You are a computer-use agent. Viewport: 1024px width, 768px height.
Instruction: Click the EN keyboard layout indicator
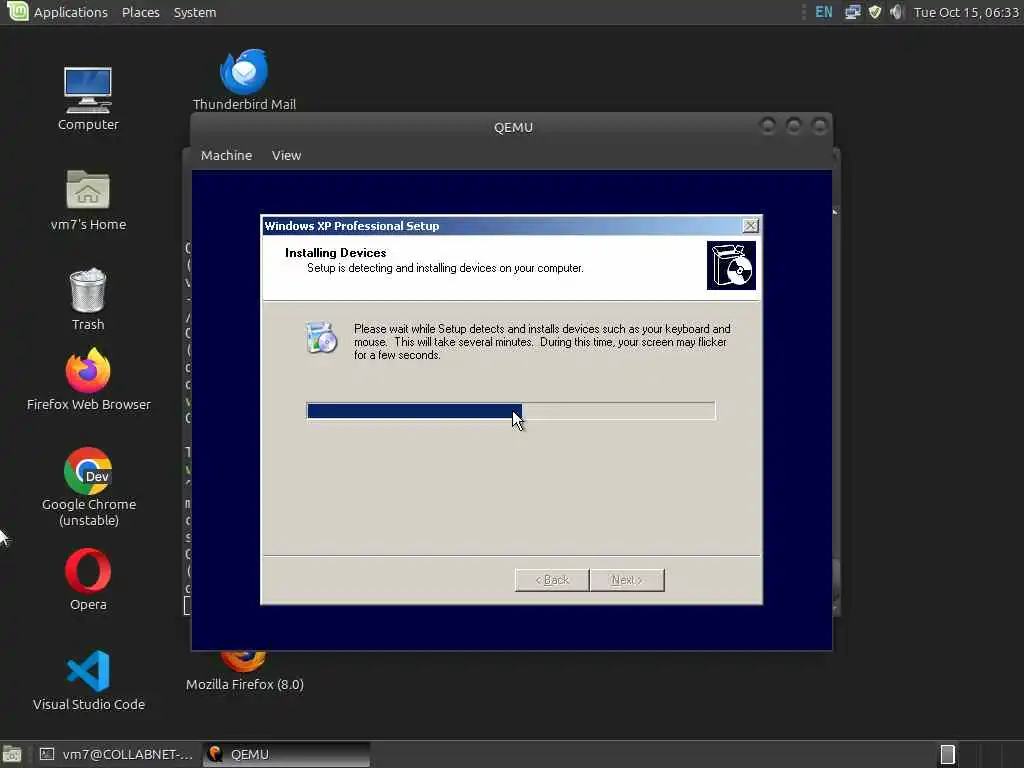point(824,12)
